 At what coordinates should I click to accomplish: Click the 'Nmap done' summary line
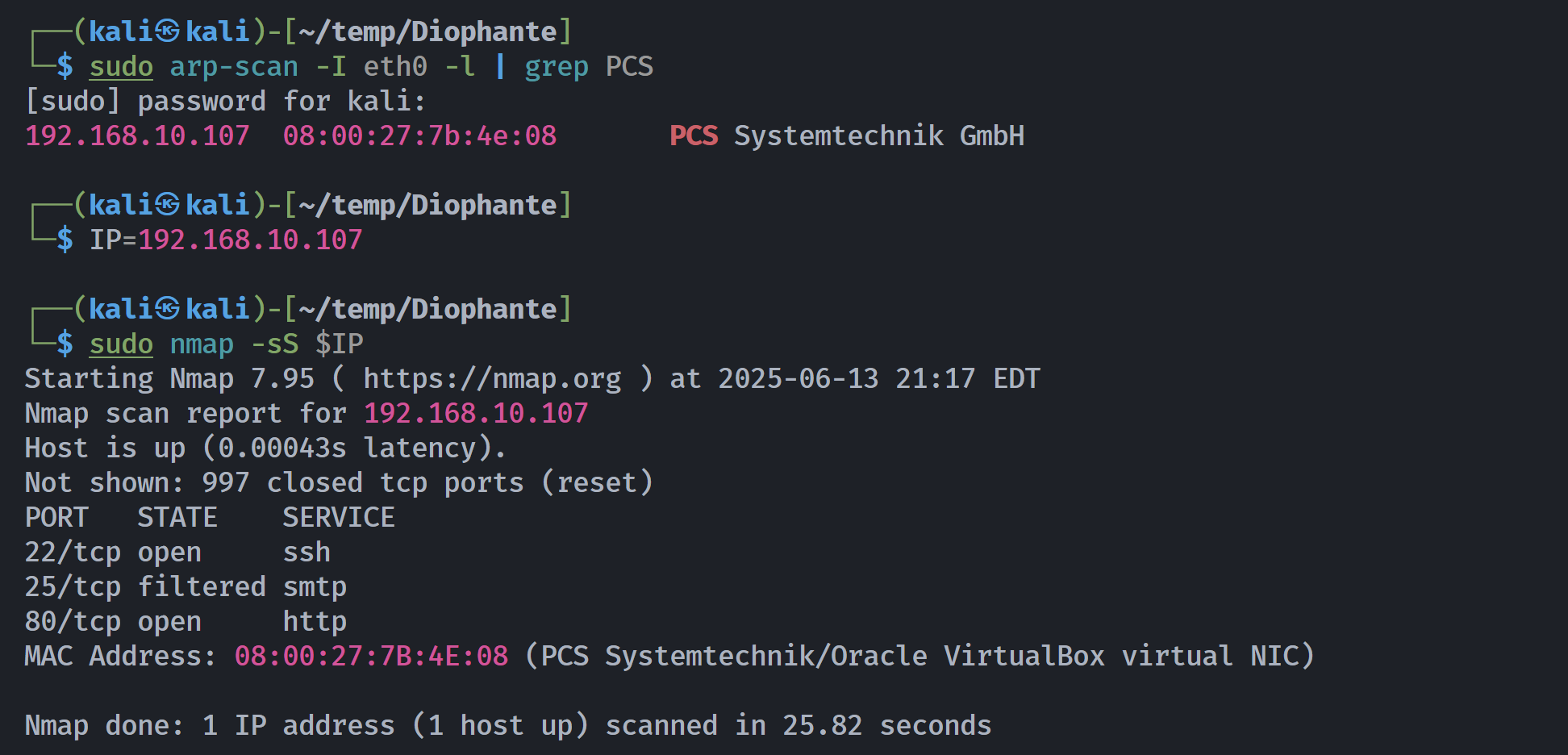click(508, 725)
